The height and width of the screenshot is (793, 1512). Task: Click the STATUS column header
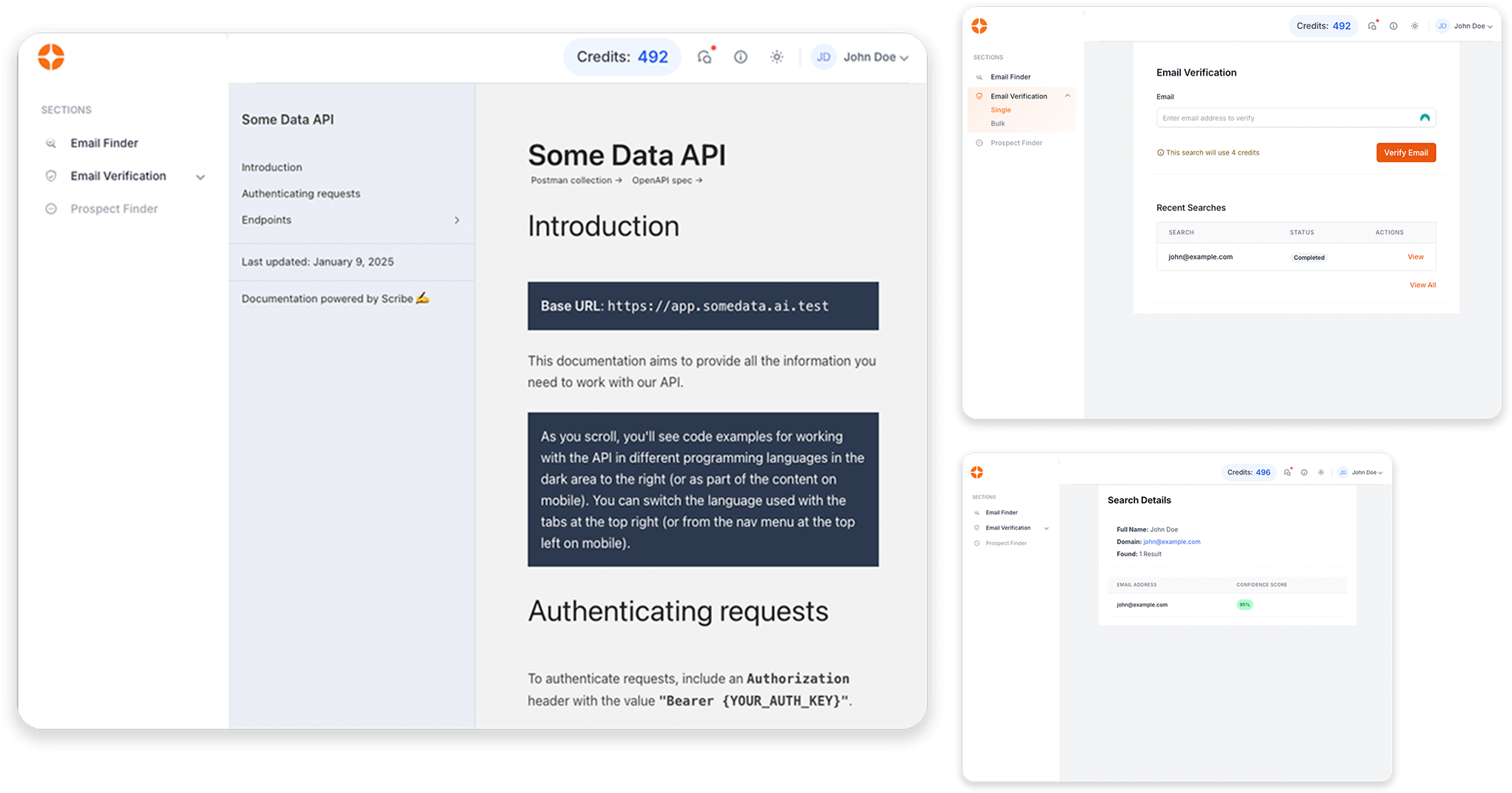[1302, 232]
